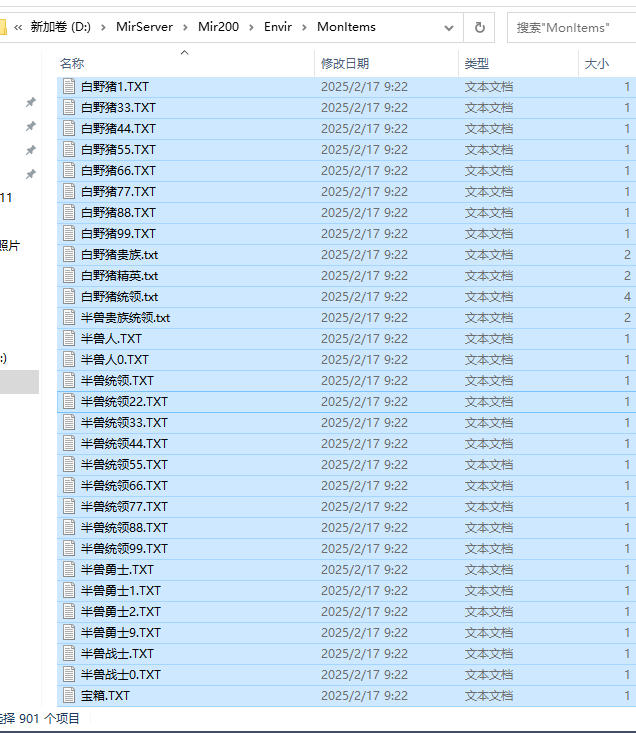
Task: Click the file icon of 半兽统领33.TXT
Action: pos(69,423)
